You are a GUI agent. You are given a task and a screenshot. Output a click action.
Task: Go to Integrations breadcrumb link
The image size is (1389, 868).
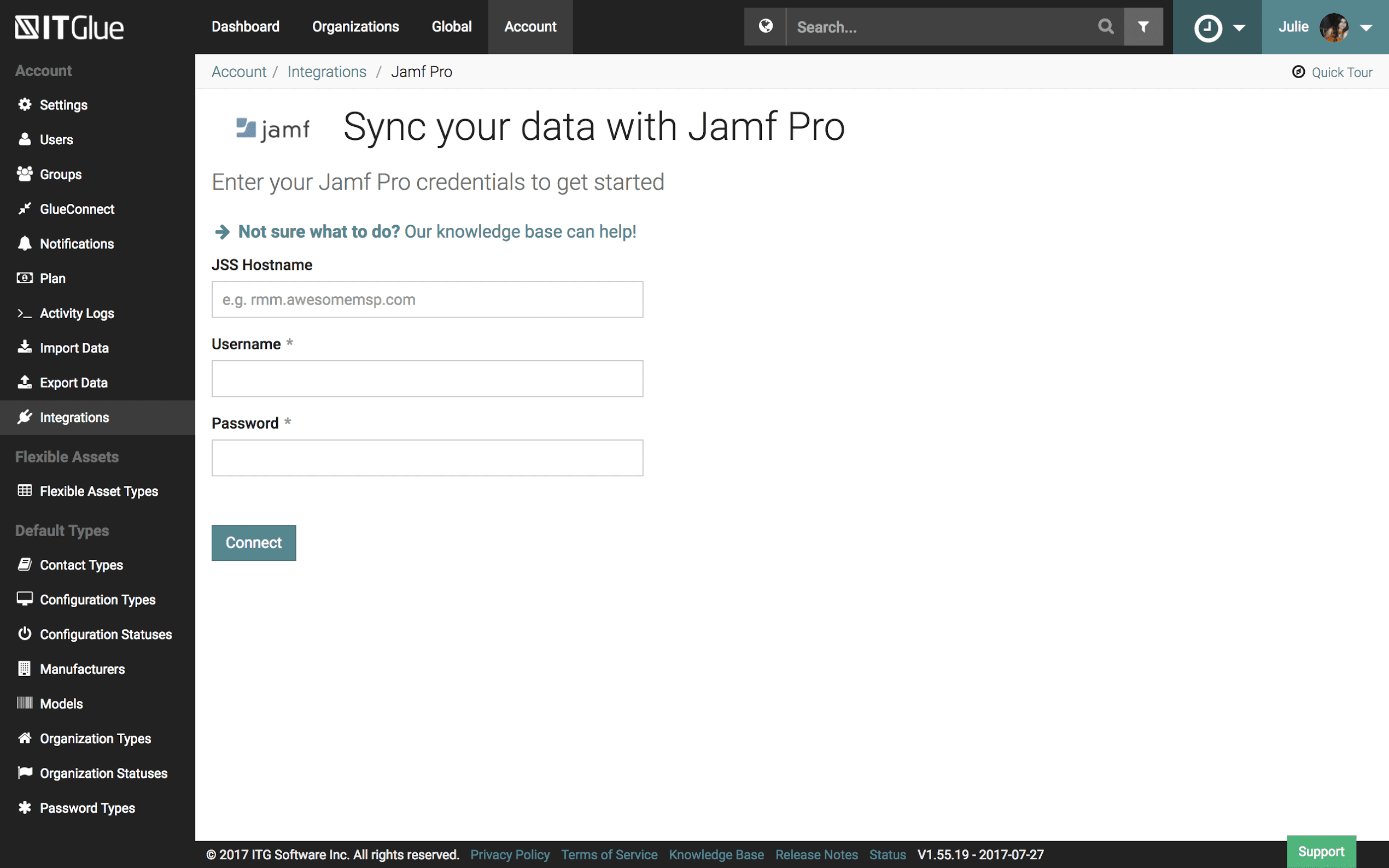click(x=326, y=72)
